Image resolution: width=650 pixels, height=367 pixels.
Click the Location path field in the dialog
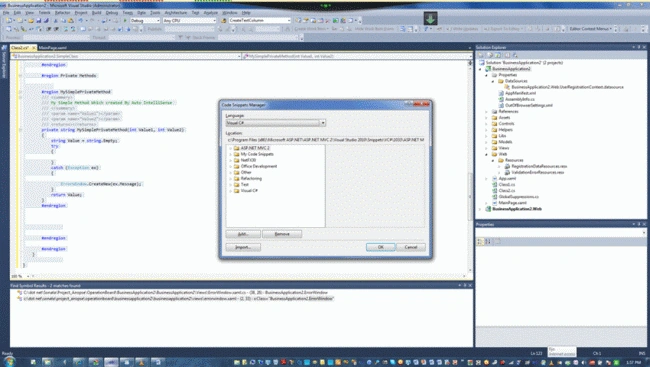[x=325, y=140]
